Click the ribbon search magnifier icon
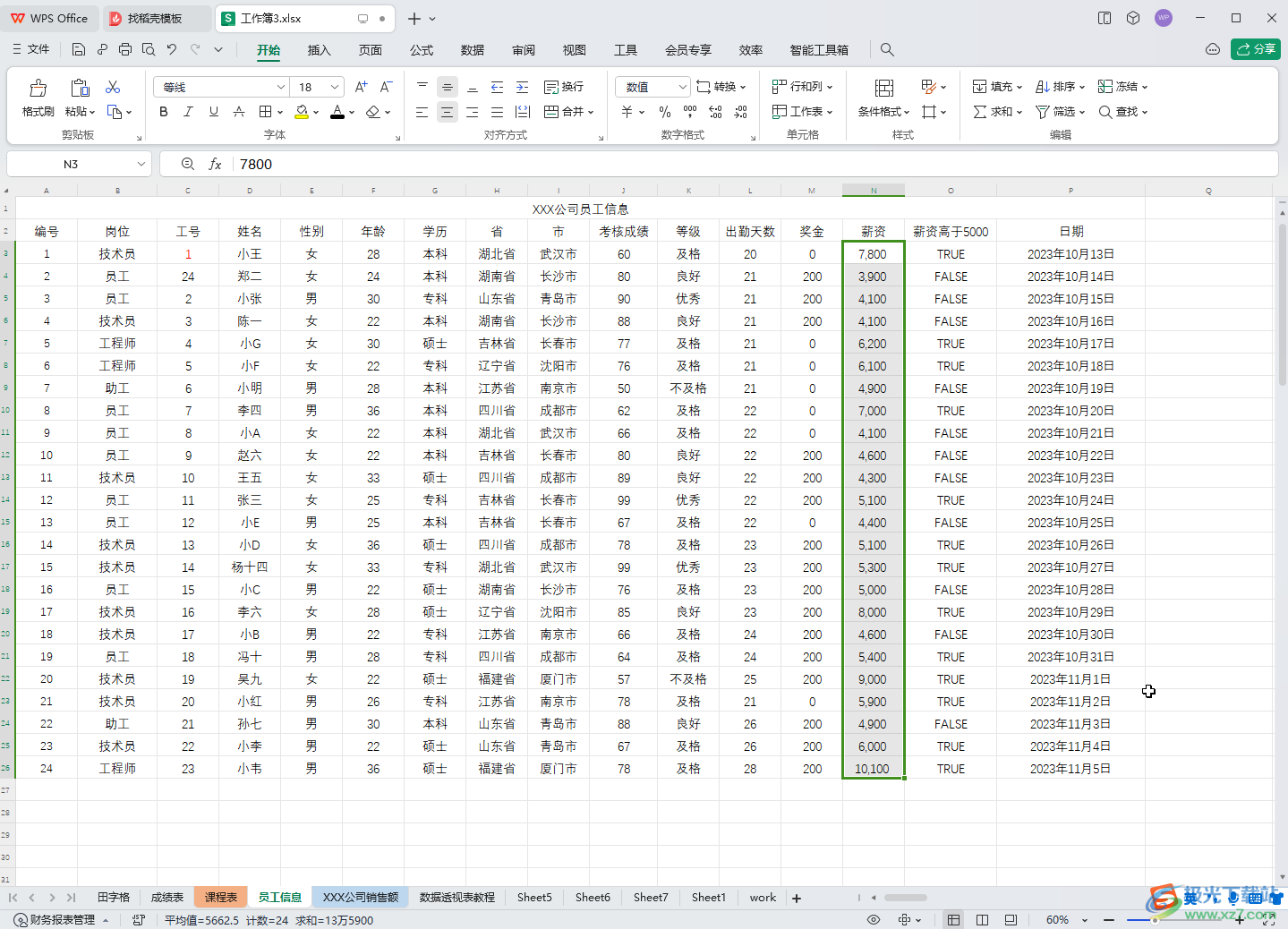 tap(887, 50)
